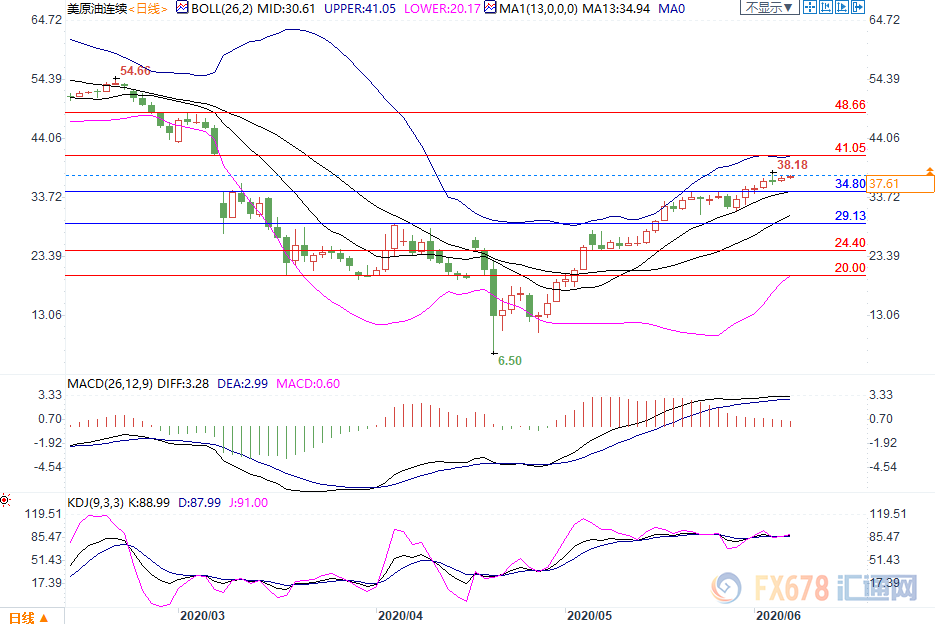Select the 48.66 red horizontal line label
The width and height of the screenshot is (935, 624).
[849, 105]
